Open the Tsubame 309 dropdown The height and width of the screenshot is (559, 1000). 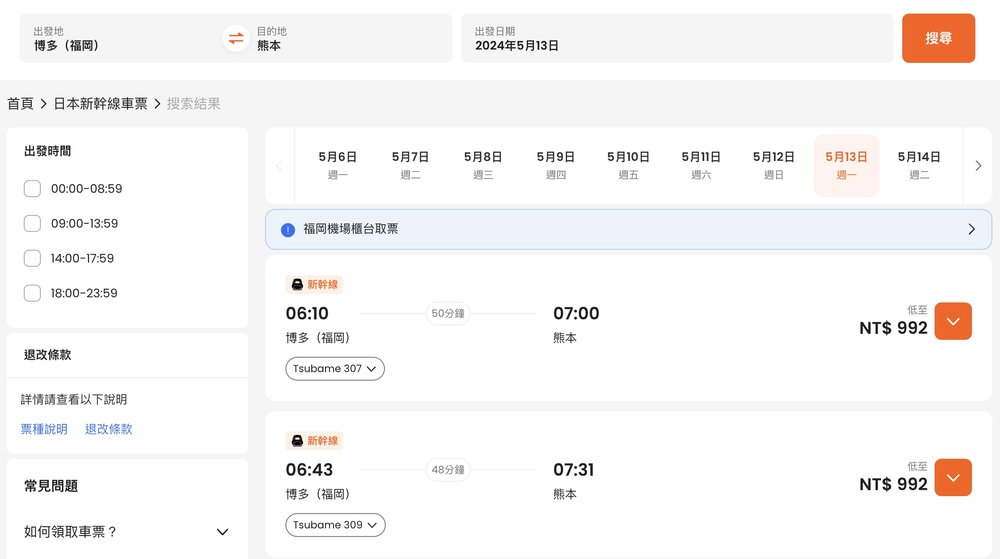(x=335, y=525)
